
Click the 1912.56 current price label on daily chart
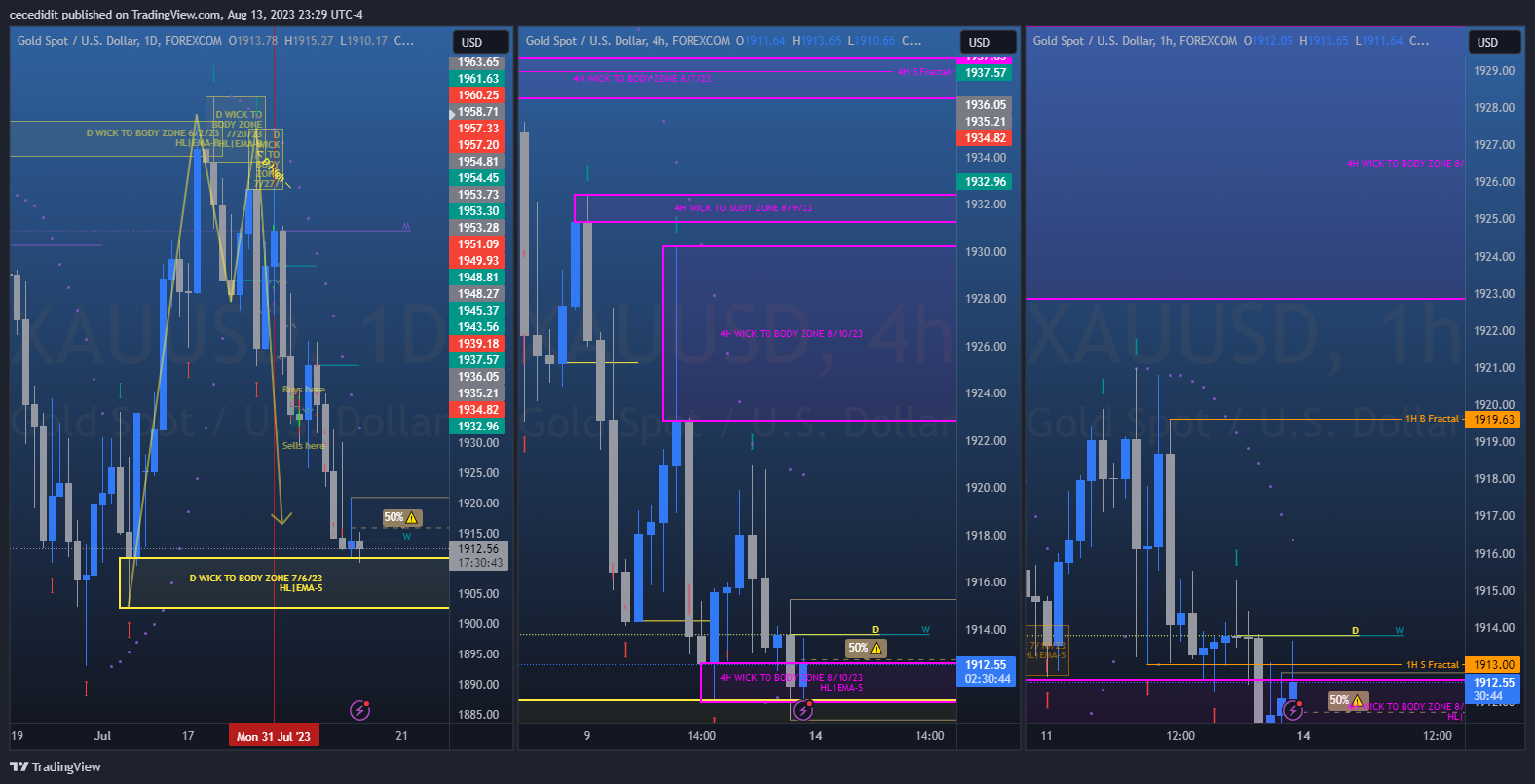click(480, 556)
